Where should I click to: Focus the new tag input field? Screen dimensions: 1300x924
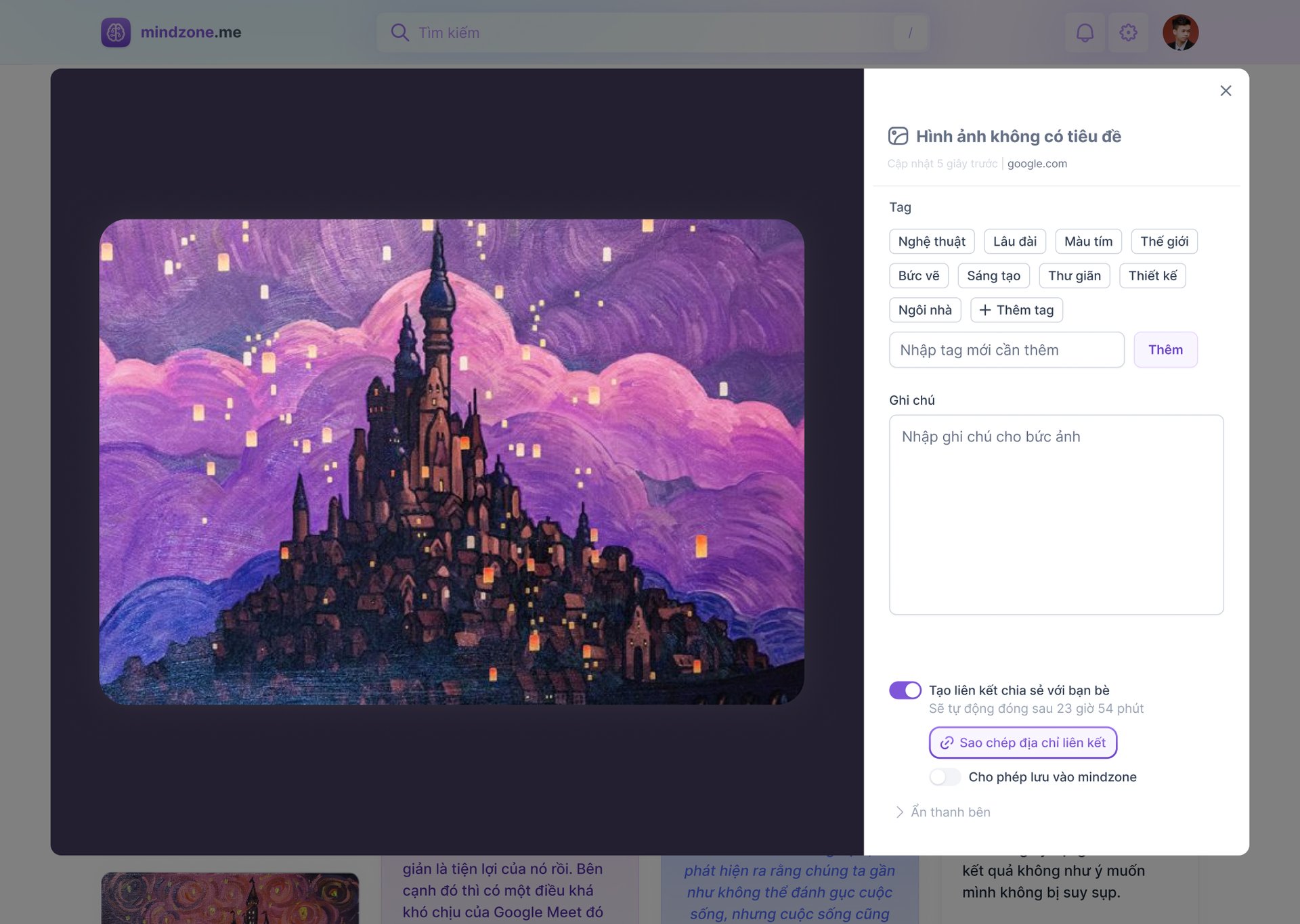pos(1006,350)
